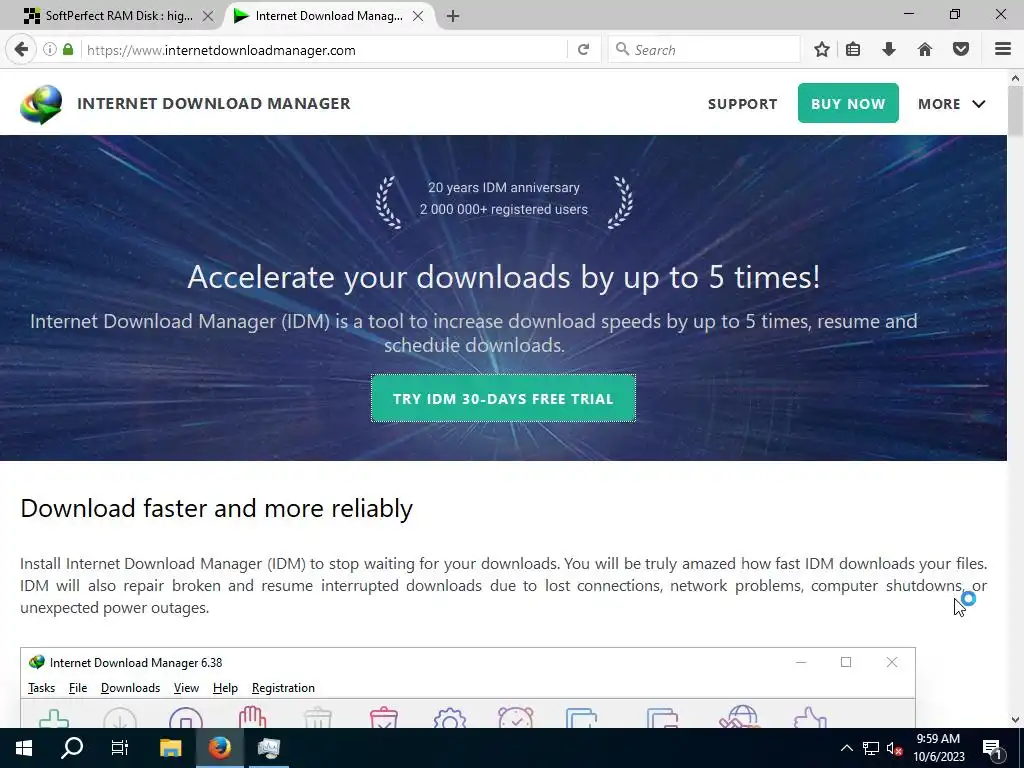The width and height of the screenshot is (1024, 768).
Task: Show bookmarks list icon in toolbar
Action: [853, 50]
